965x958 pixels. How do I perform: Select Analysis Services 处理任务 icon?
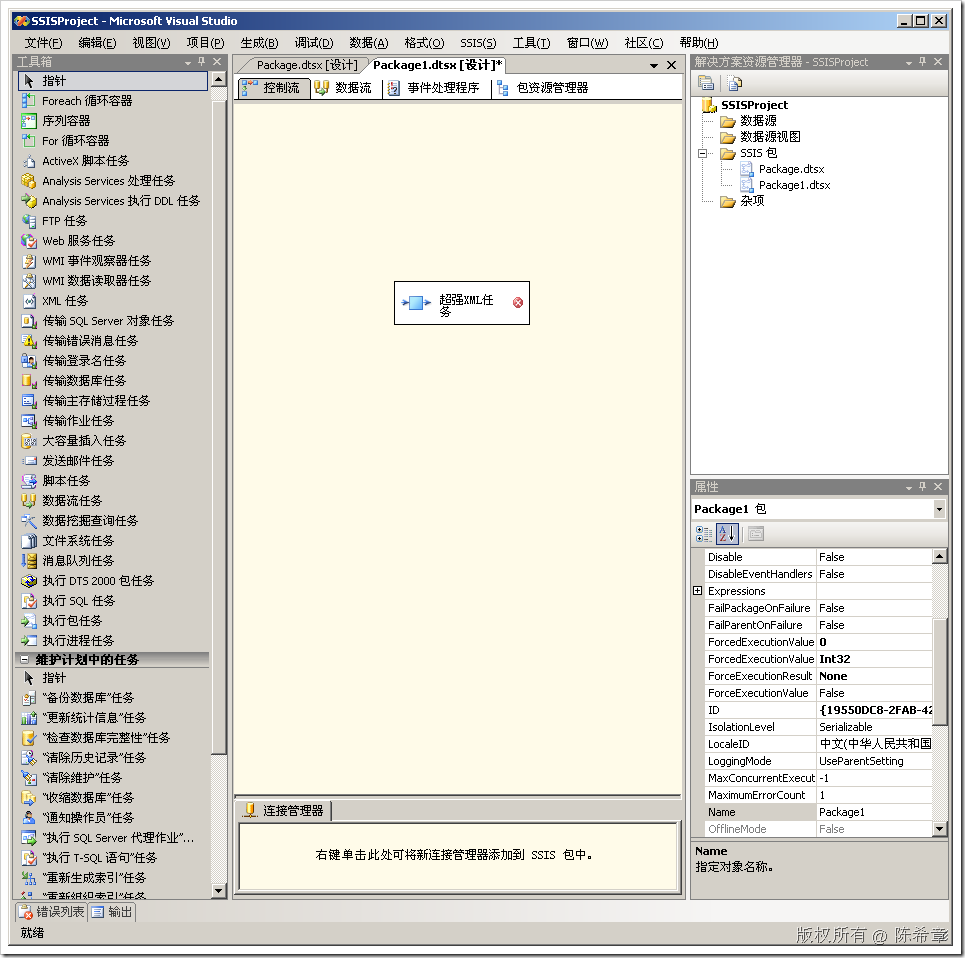28,180
